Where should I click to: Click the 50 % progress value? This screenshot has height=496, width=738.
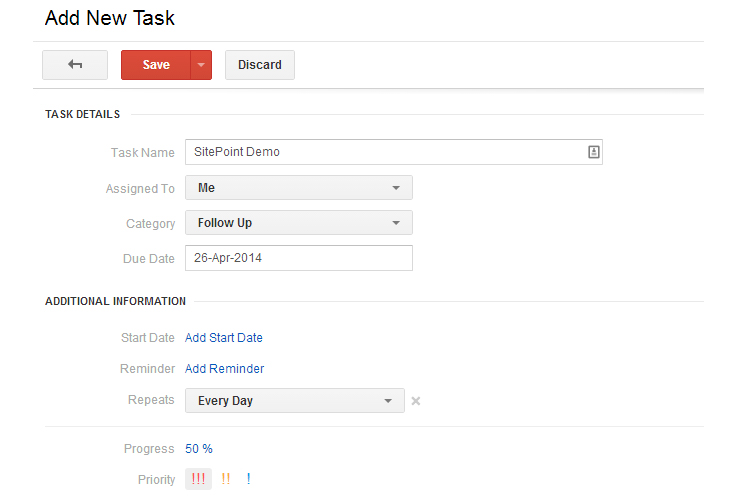[x=199, y=449]
